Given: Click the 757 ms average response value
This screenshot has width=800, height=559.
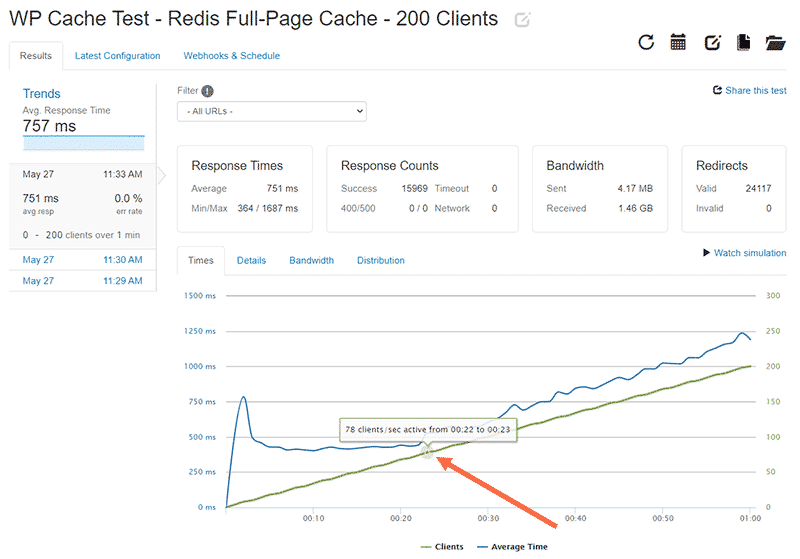Looking at the screenshot, I should [49, 126].
